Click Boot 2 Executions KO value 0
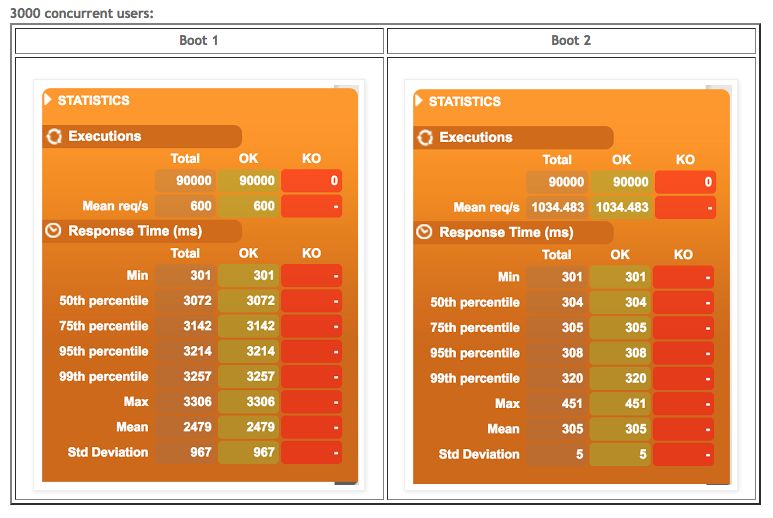The width and height of the screenshot is (773, 518). (685, 182)
